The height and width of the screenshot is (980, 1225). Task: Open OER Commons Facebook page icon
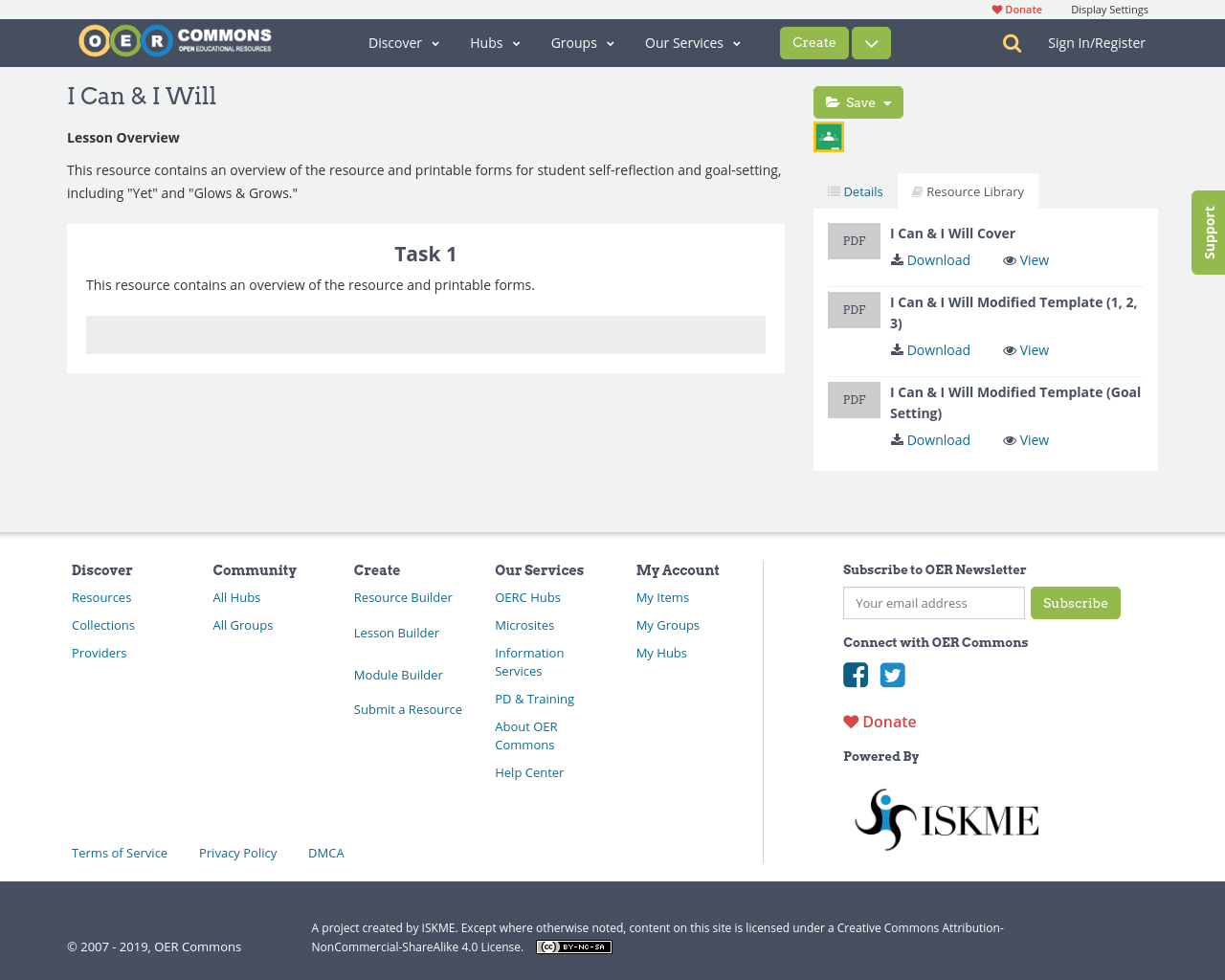pos(856,675)
